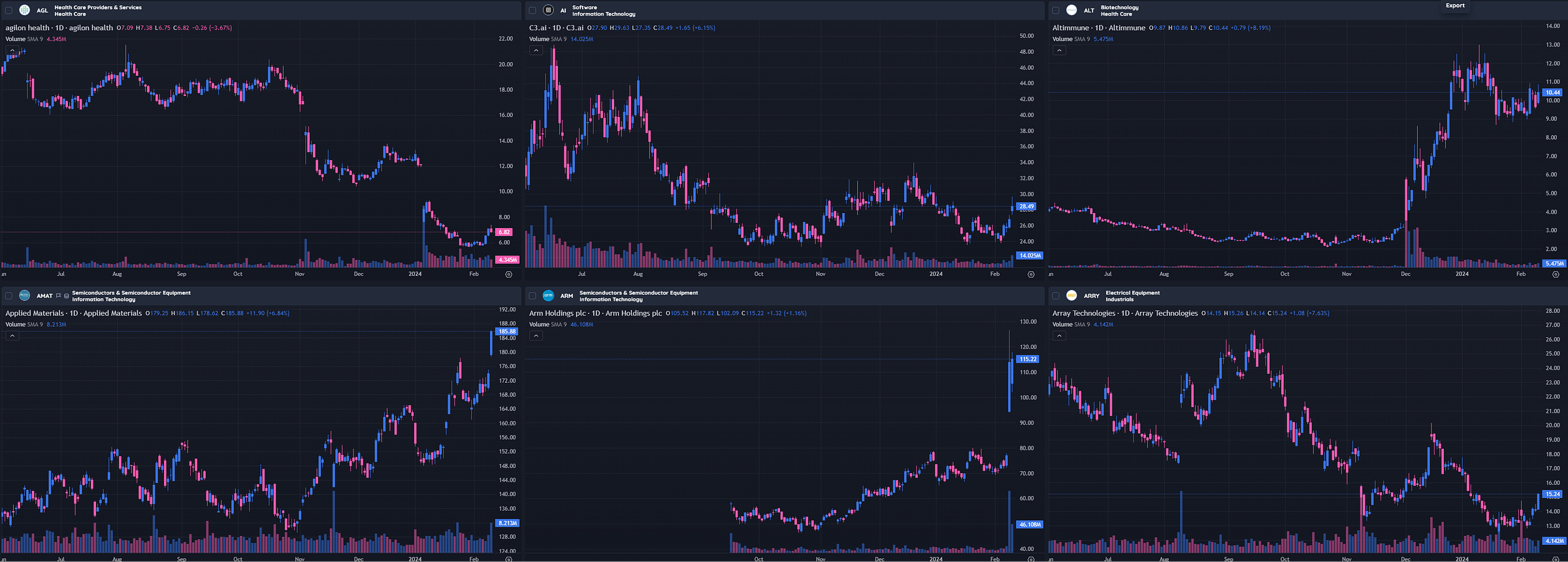The width and height of the screenshot is (1568, 562).
Task: Click the 14.025M volume label on price axis
Action: pos(1030,256)
